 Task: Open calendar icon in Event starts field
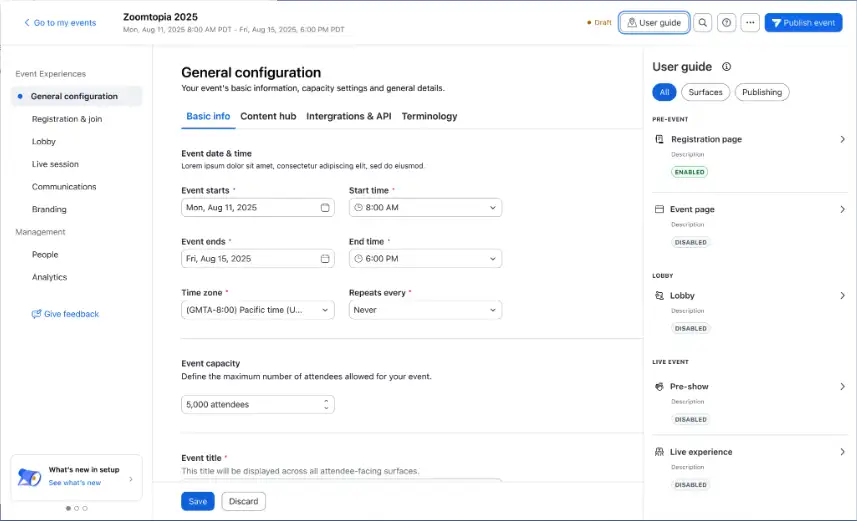coord(325,208)
